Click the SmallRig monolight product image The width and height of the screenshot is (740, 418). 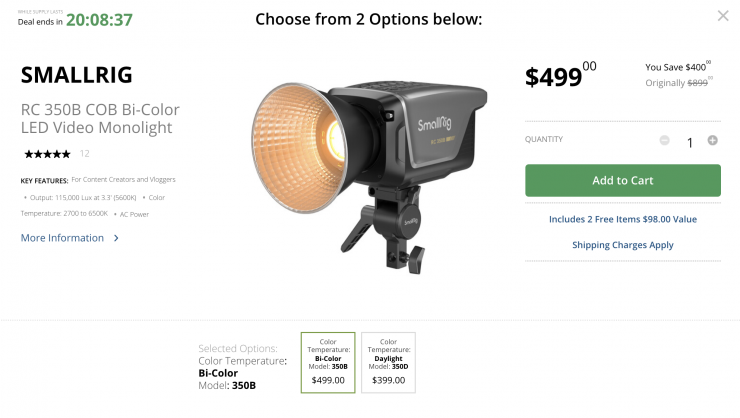pyautogui.click(x=345, y=170)
